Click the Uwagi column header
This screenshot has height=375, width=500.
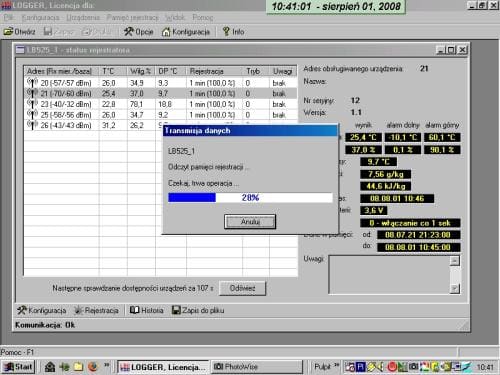pyautogui.click(x=283, y=71)
